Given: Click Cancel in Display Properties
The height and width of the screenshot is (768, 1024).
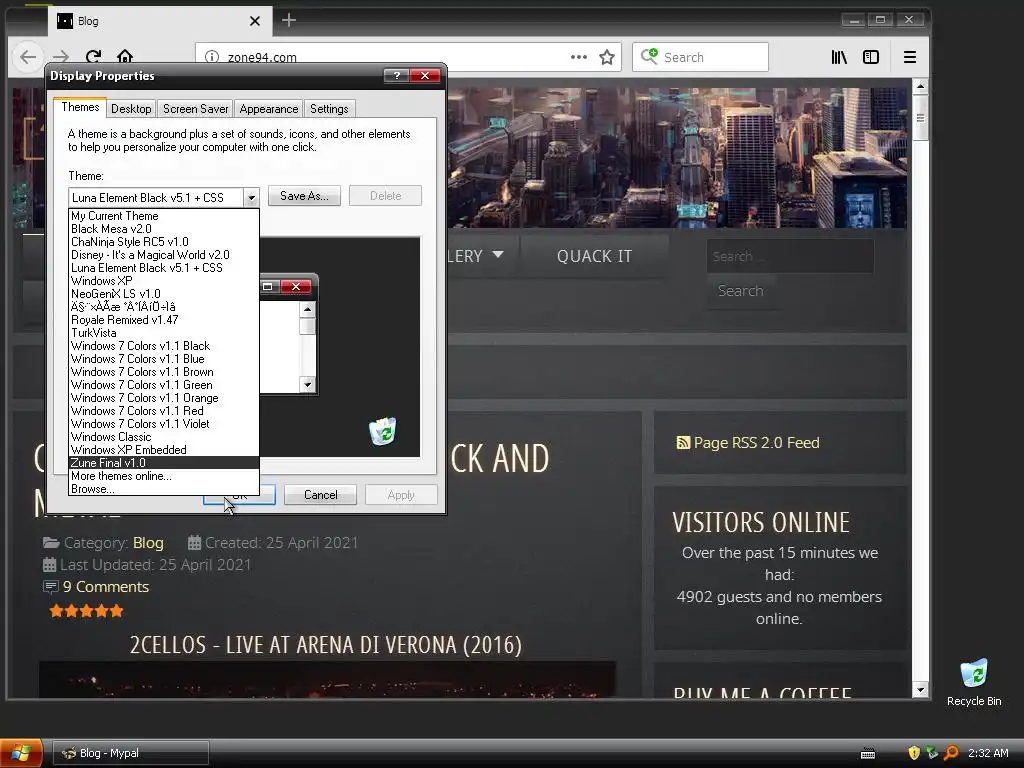Looking at the screenshot, I should [321, 495].
